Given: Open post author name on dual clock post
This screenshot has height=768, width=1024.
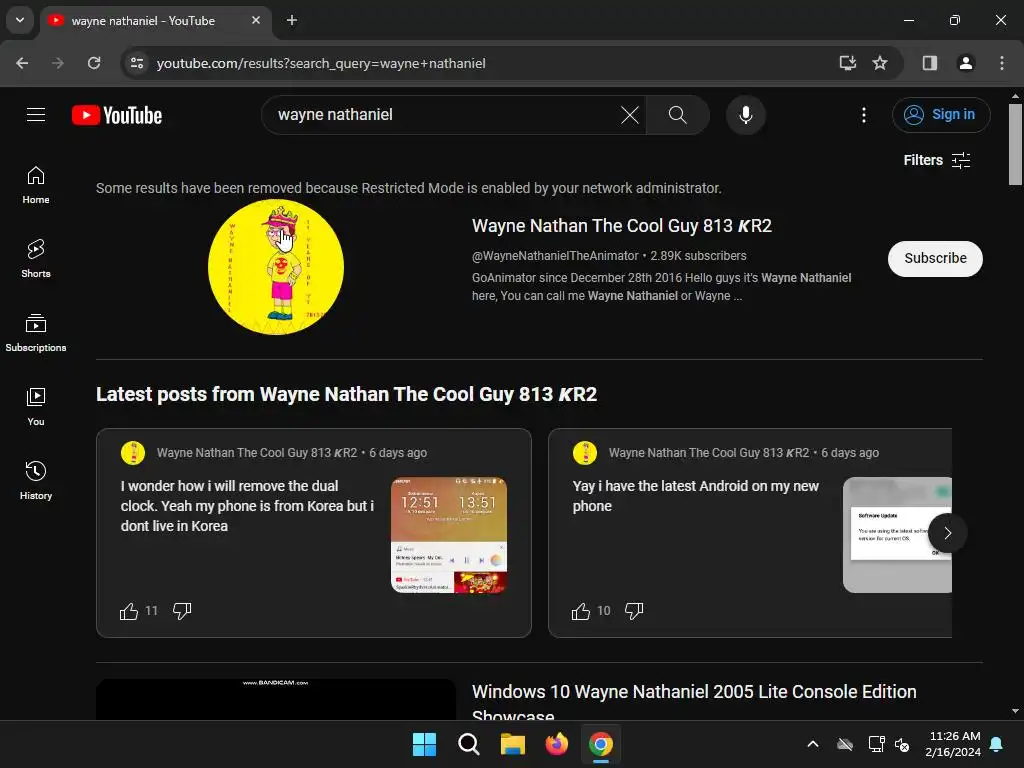Looking at the screenshot, I should pos(257,453).
